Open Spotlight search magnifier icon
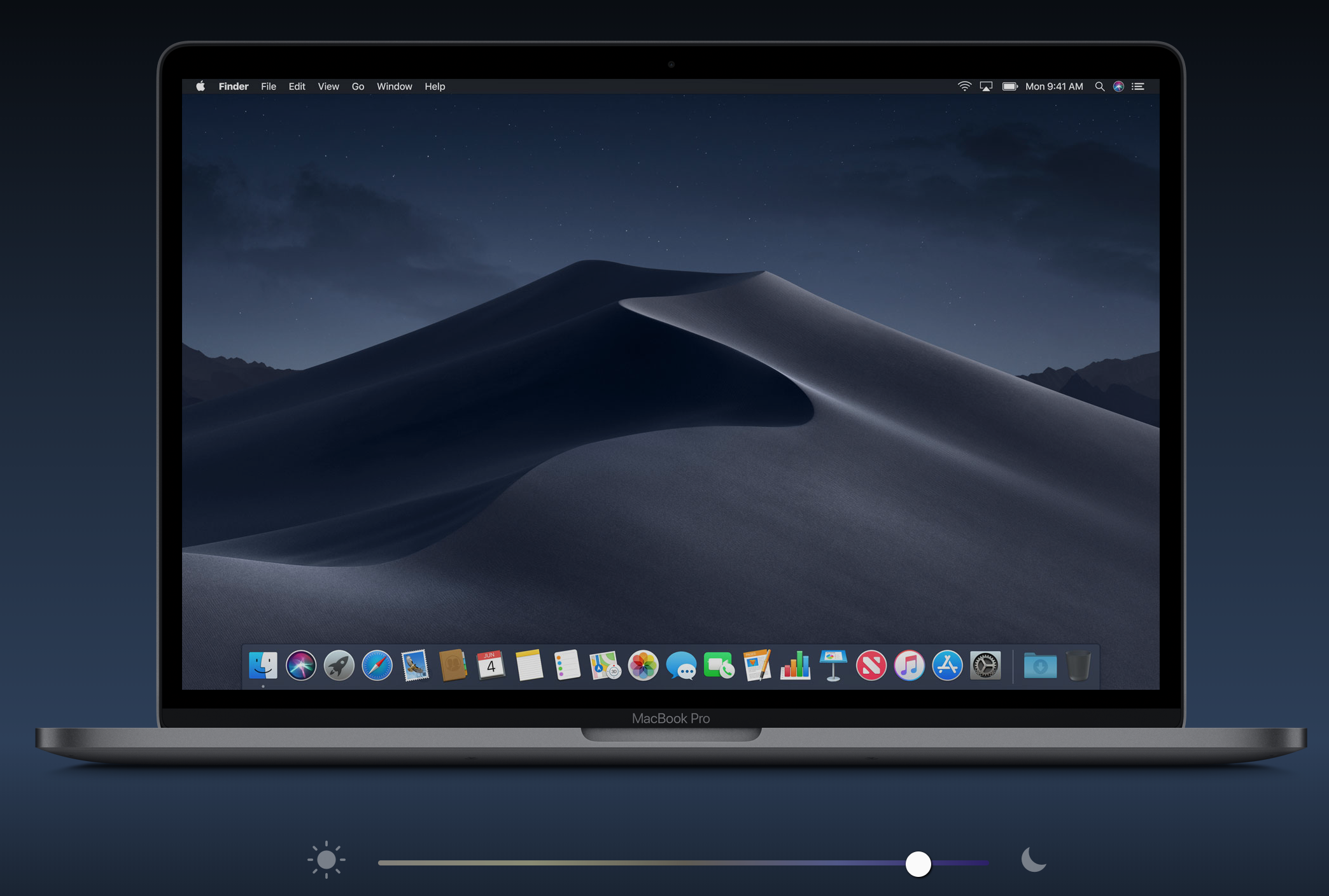 pos(1099,87)
